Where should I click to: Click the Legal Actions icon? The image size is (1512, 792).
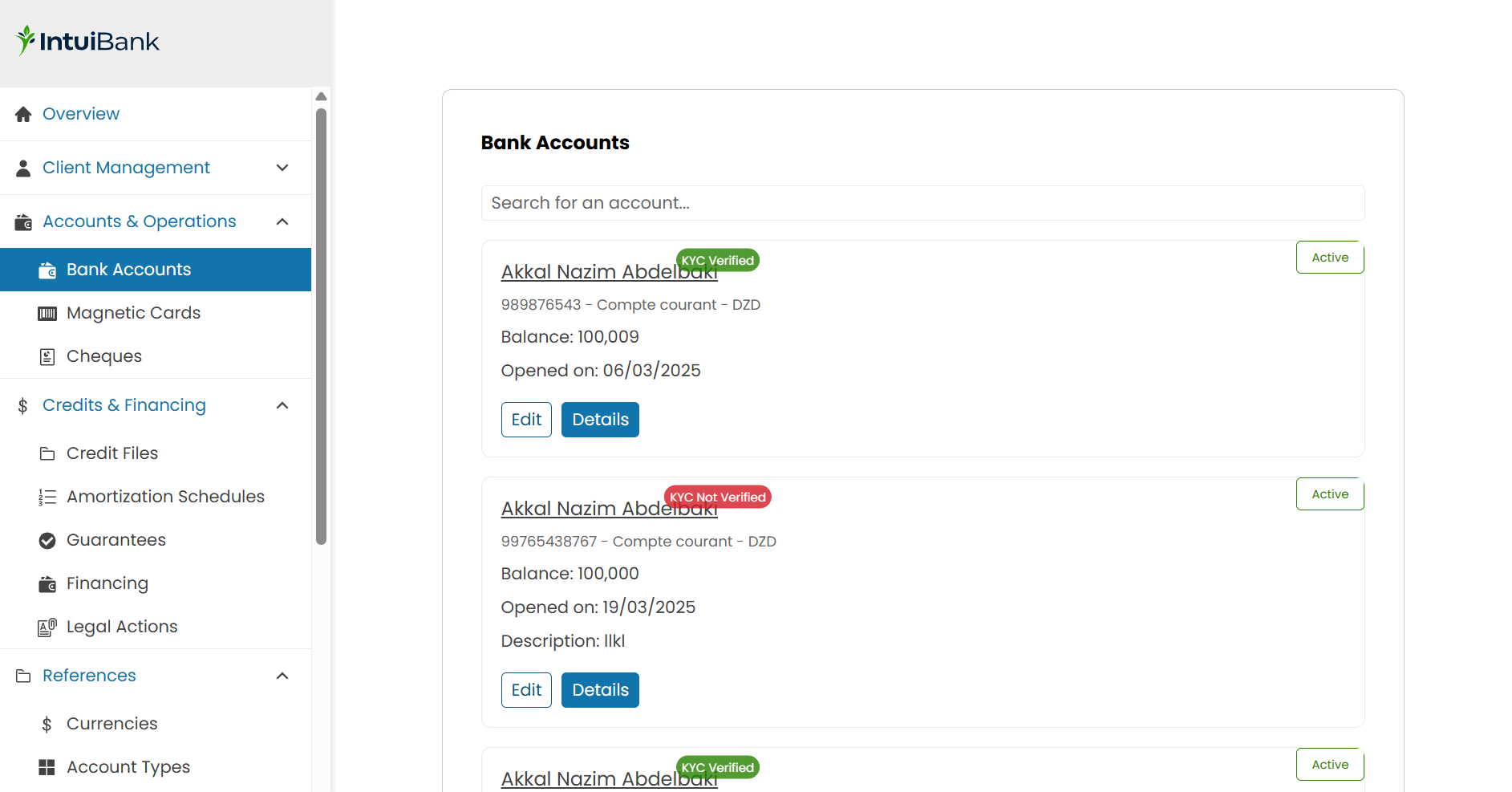click(47, 627)
